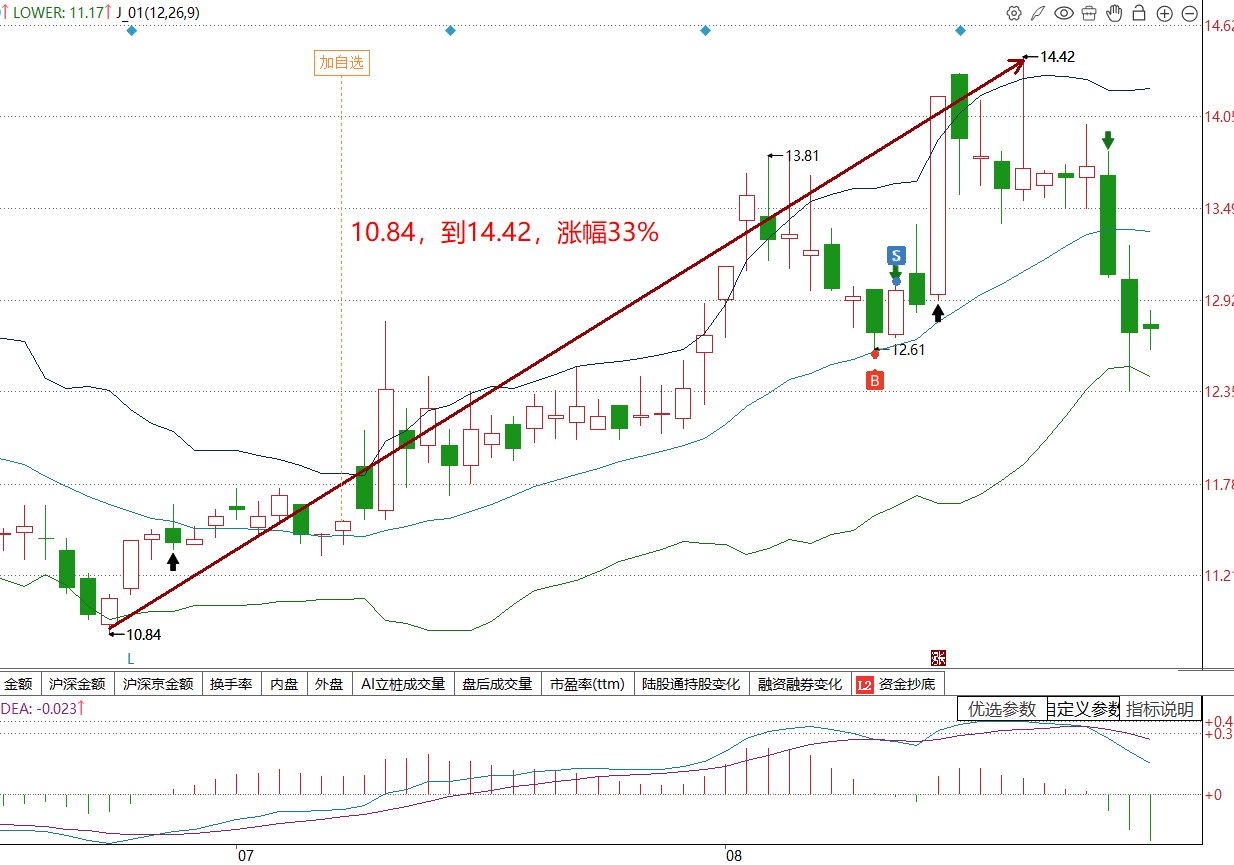1234x865 pixels.
Task: Click the 自定义参数 button
Action: point(1084,708)
